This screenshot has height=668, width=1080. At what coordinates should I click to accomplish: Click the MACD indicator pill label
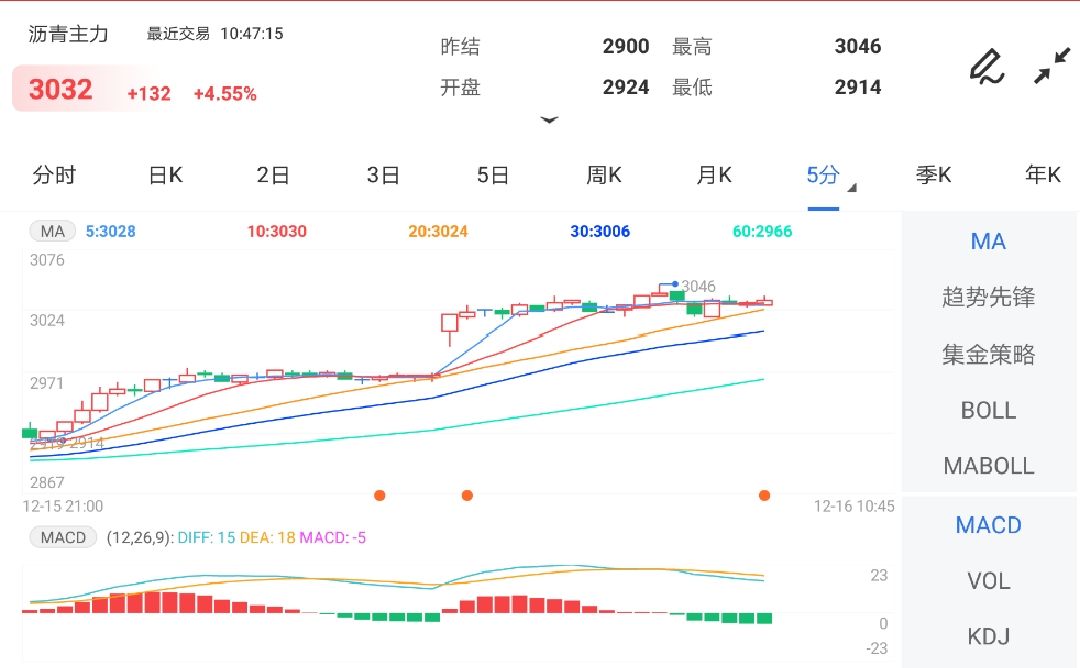click(x=63, y=537)
